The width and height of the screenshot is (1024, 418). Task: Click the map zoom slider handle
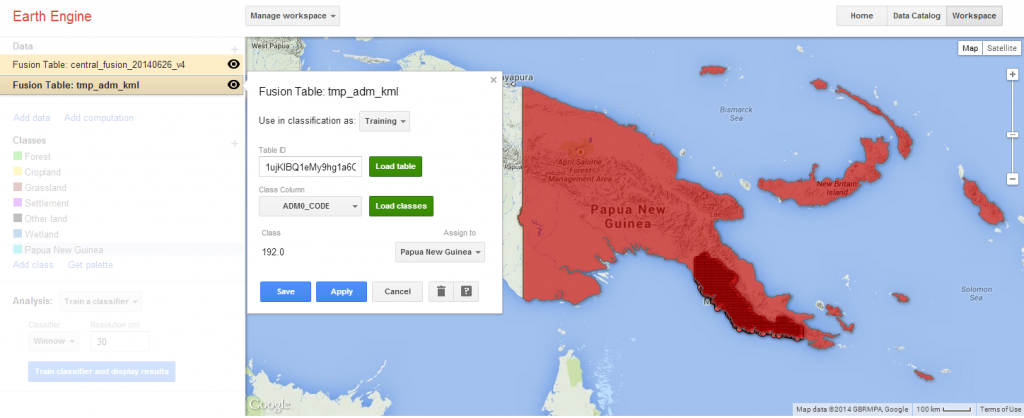[1012, 135]
